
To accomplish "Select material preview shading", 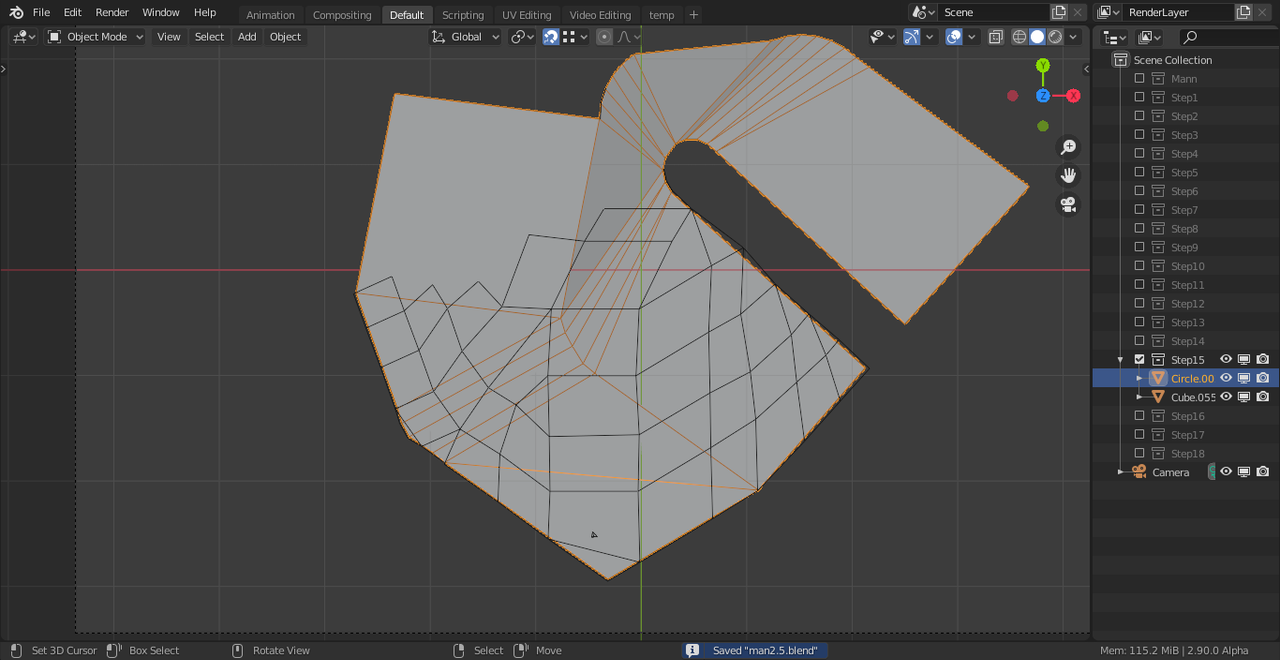I will (x=1055, y=37).
